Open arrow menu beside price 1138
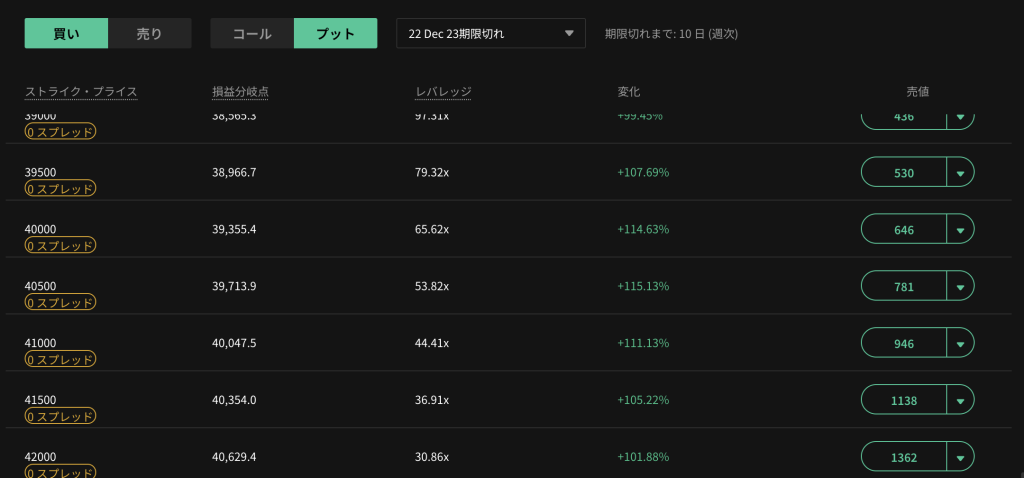The image size is (1024, 478). pos(960,401)
